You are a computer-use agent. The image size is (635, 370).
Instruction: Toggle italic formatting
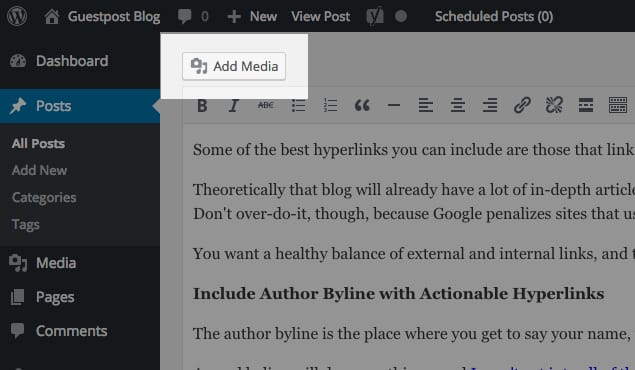[233, 106]
